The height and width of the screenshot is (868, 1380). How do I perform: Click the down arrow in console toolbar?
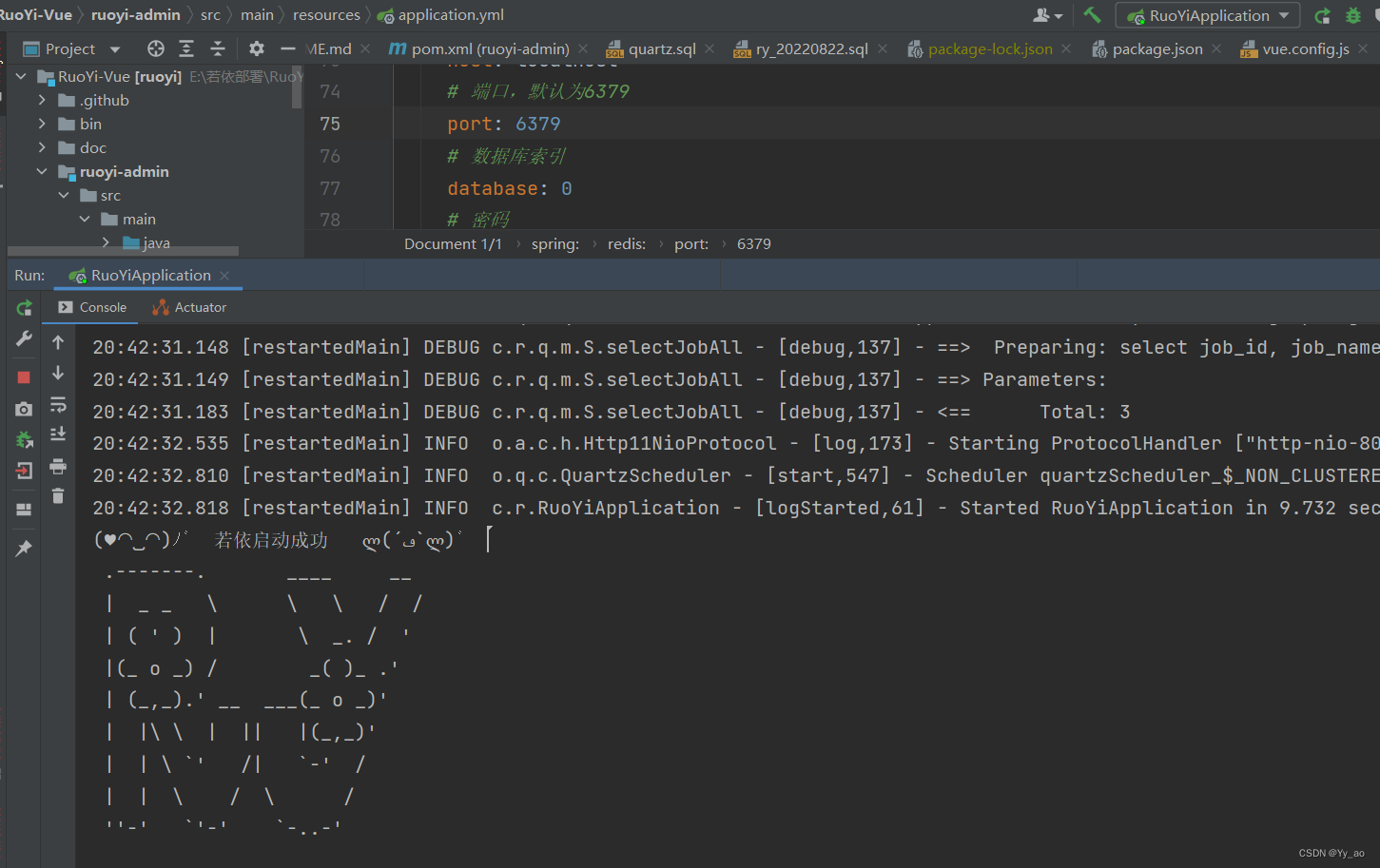click(58, 373)
